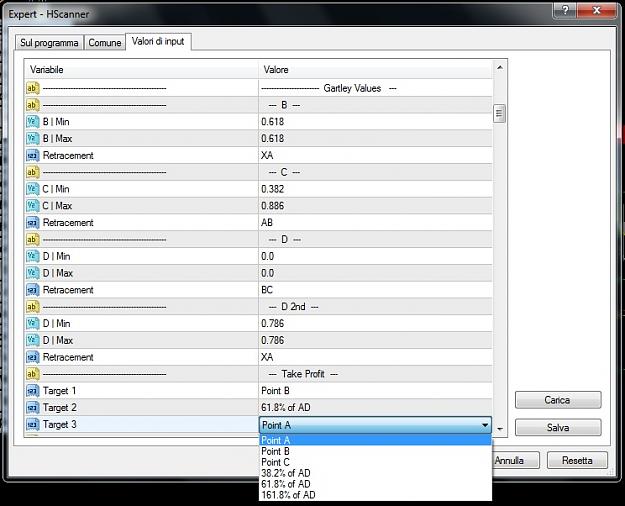Switch to the Sul programma tab
This screenshot has width=625, height=506.
49,43
